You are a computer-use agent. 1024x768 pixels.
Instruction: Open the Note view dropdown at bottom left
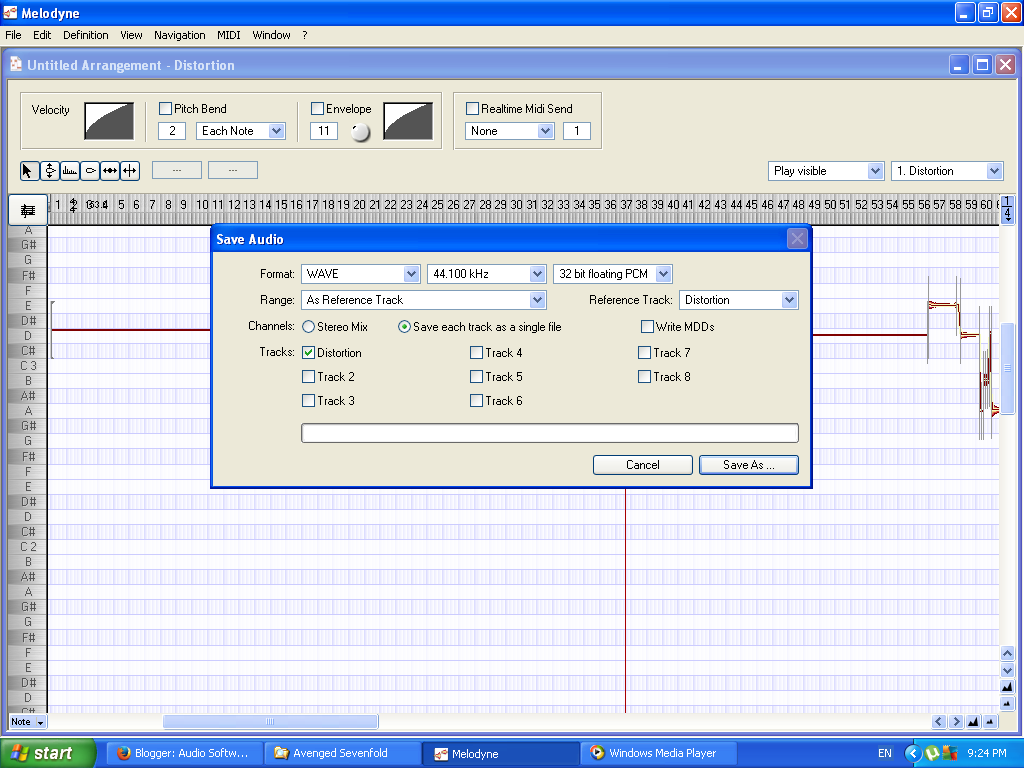click(x=27, y=722)
